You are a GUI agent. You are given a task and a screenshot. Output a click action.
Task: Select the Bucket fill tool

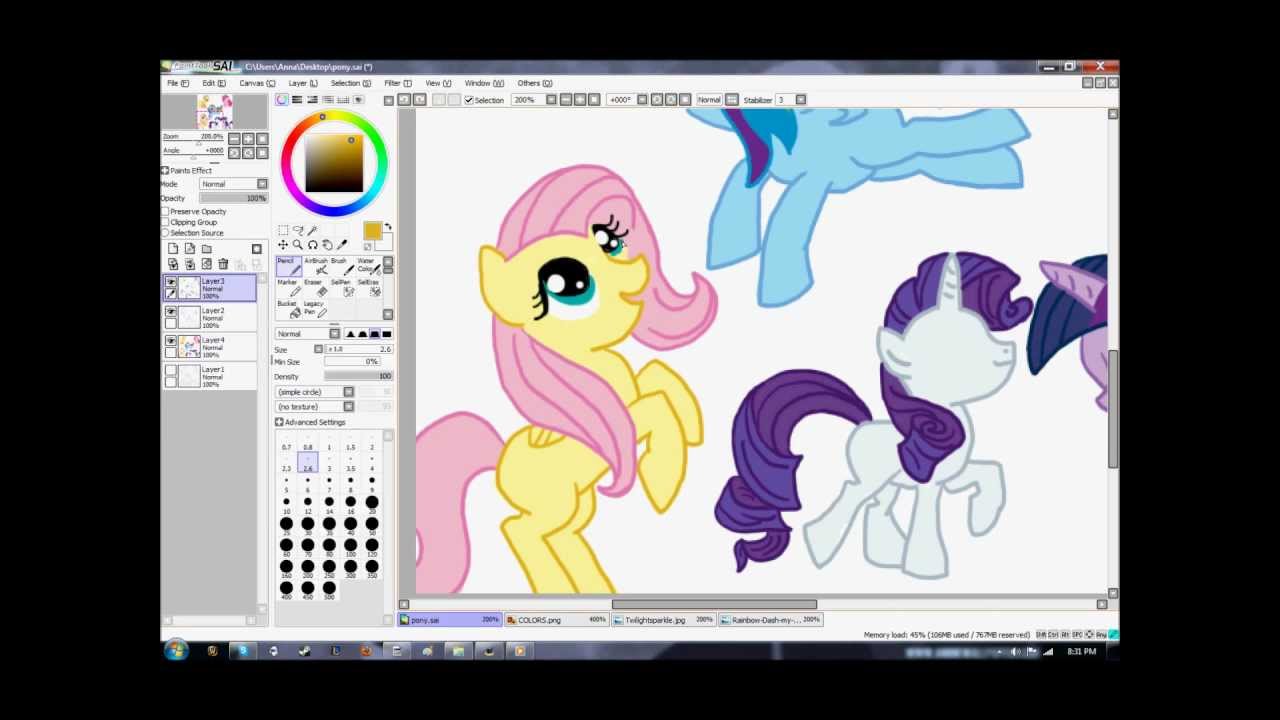(289, 309)
